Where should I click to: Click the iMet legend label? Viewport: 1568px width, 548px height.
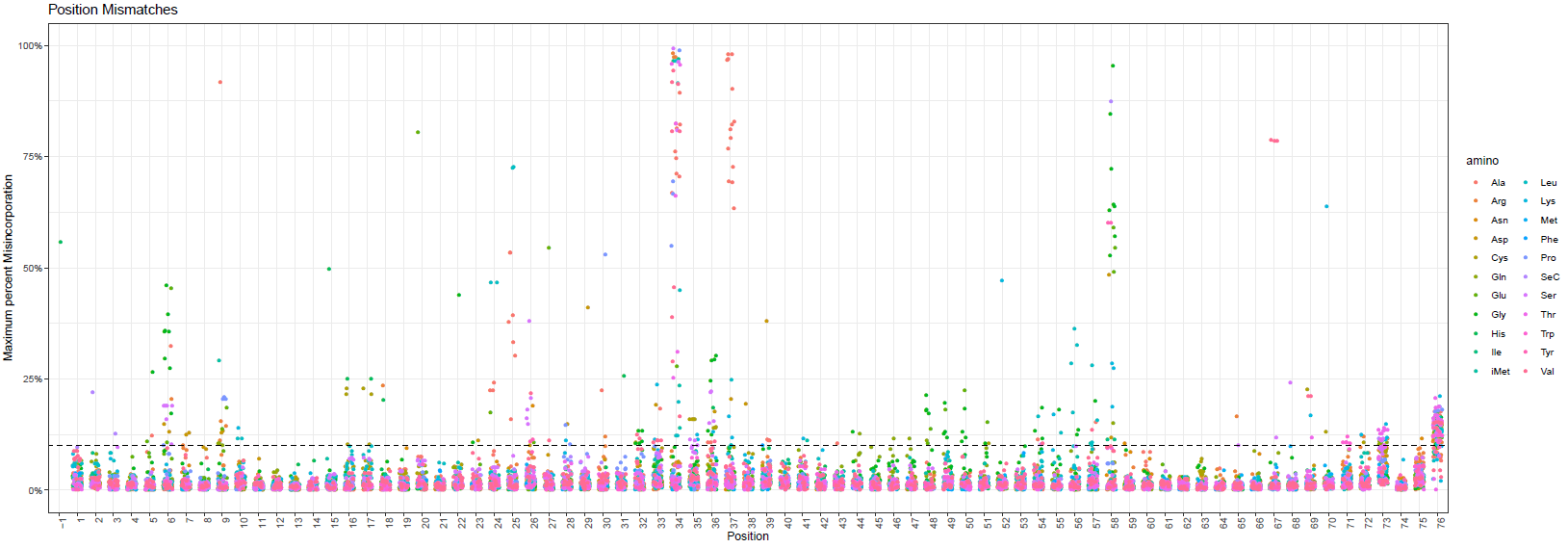[1500, 372]
